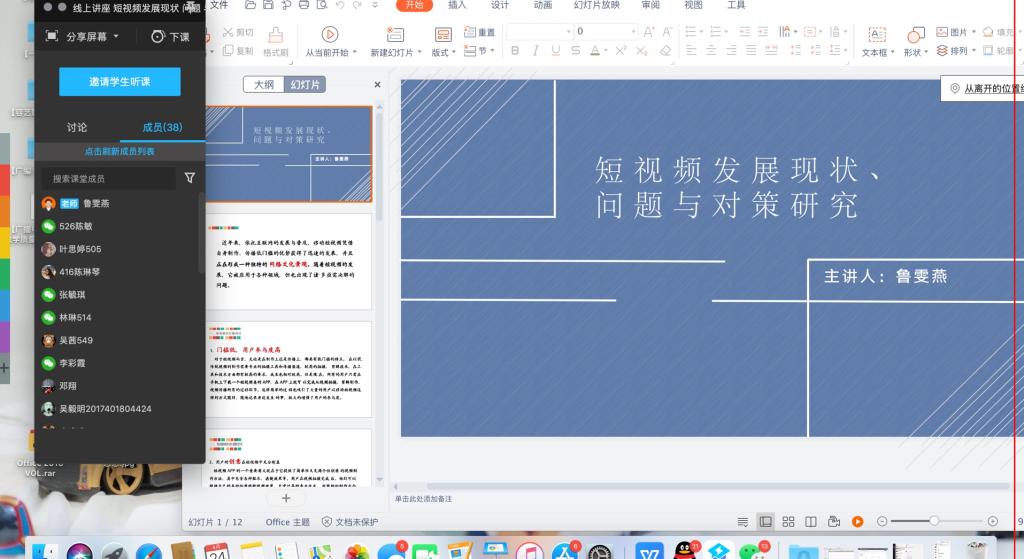
Task: Open the 幻灯片放映 slideshow ribbon tab
Action: (596, 5)
